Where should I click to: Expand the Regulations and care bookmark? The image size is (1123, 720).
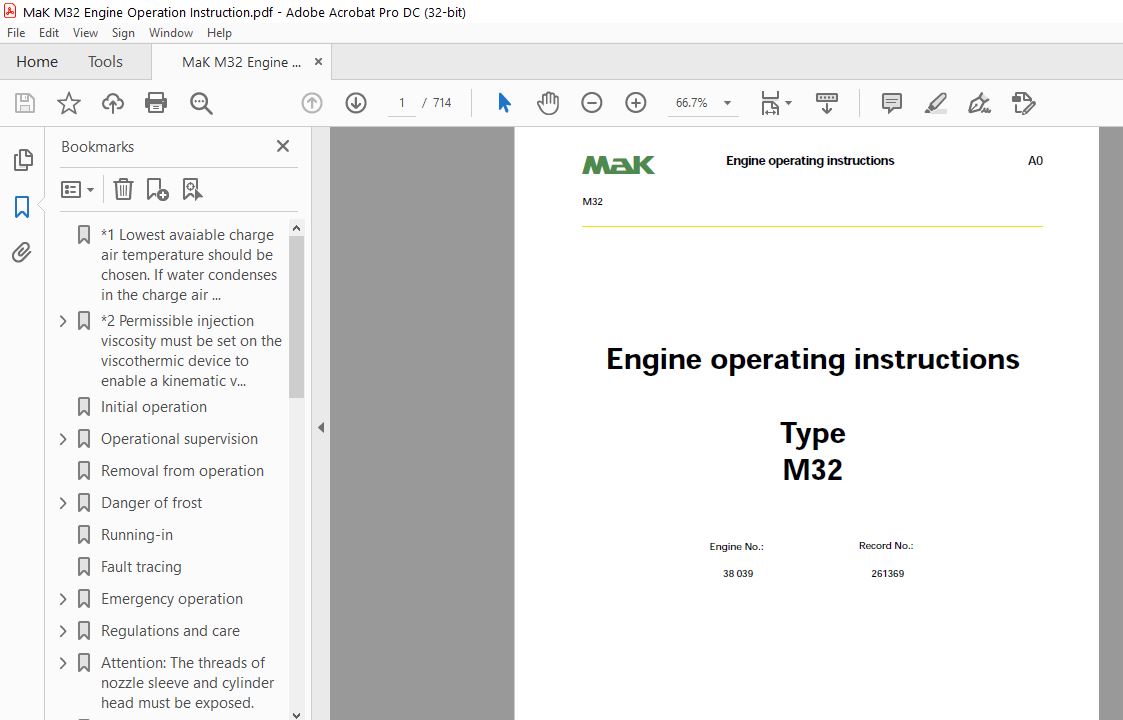point(63,631)
